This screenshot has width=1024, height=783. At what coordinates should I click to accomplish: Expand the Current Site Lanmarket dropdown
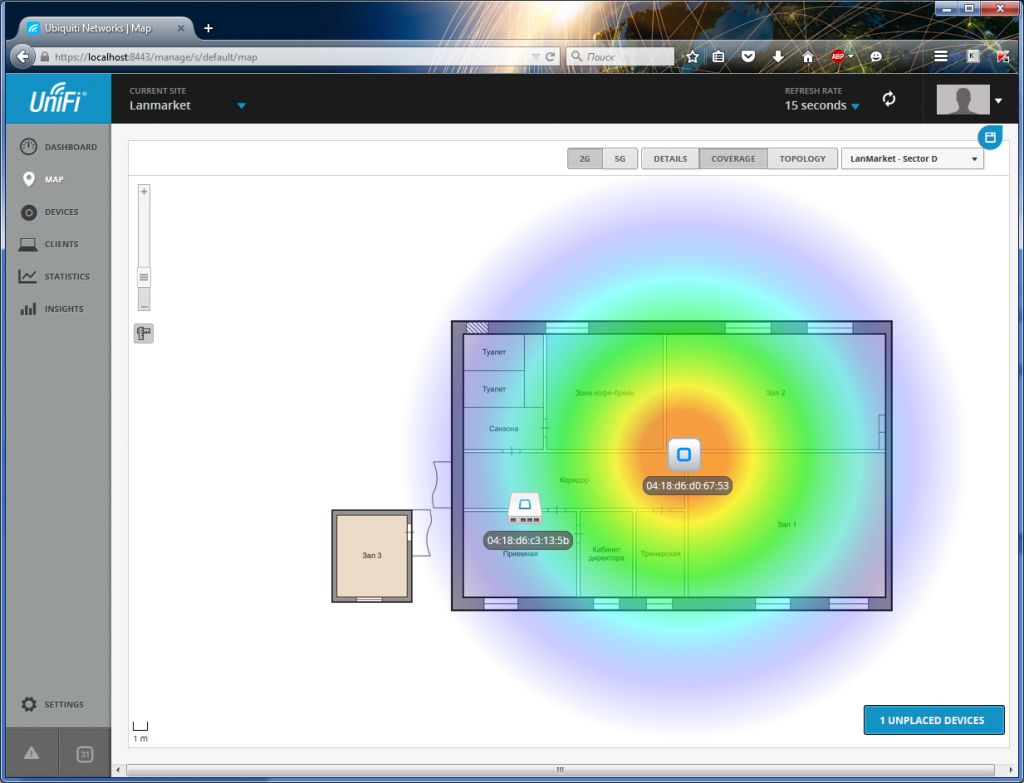click(241, 106)
